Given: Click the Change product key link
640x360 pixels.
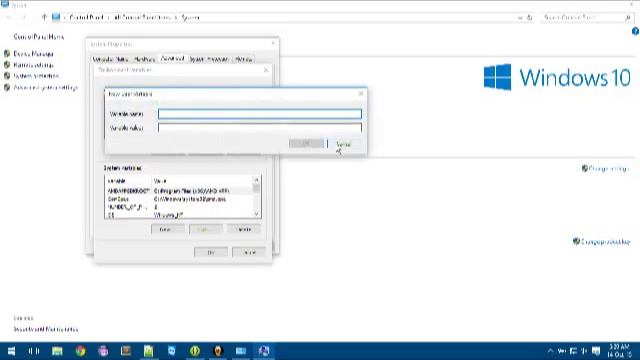Looking at the screenshot, I should (605, 242).
